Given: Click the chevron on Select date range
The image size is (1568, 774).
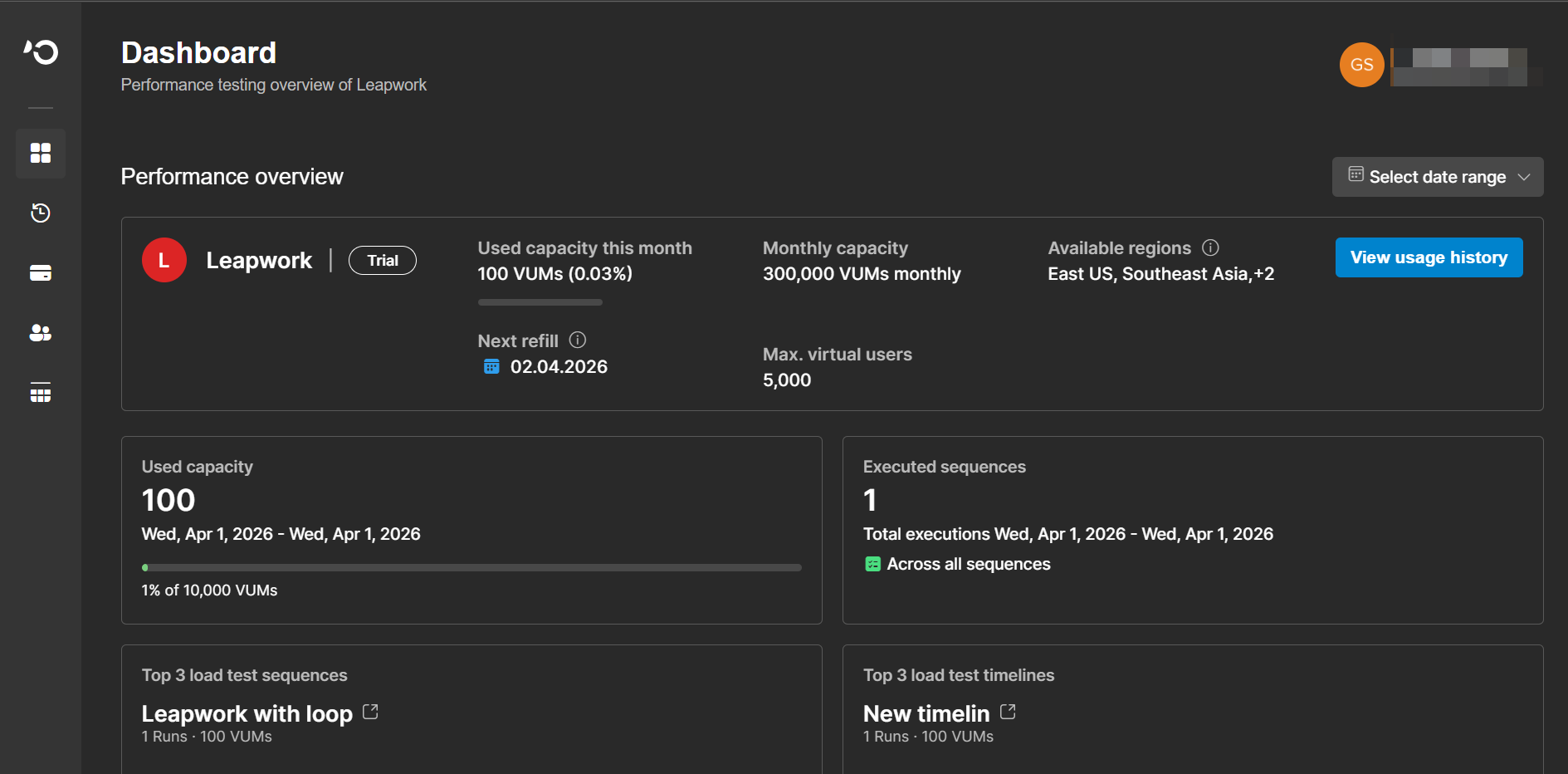Looking at the screenshot, I should click(x=1524, y=177).
